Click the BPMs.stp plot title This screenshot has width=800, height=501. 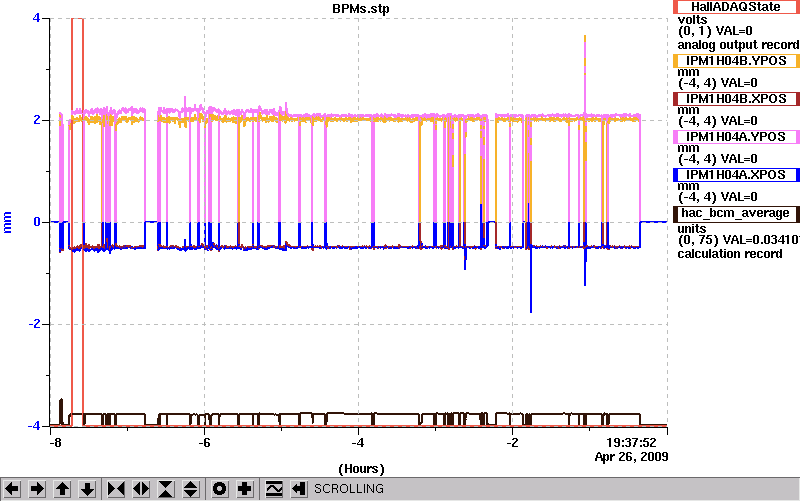(x=360, y=9)
